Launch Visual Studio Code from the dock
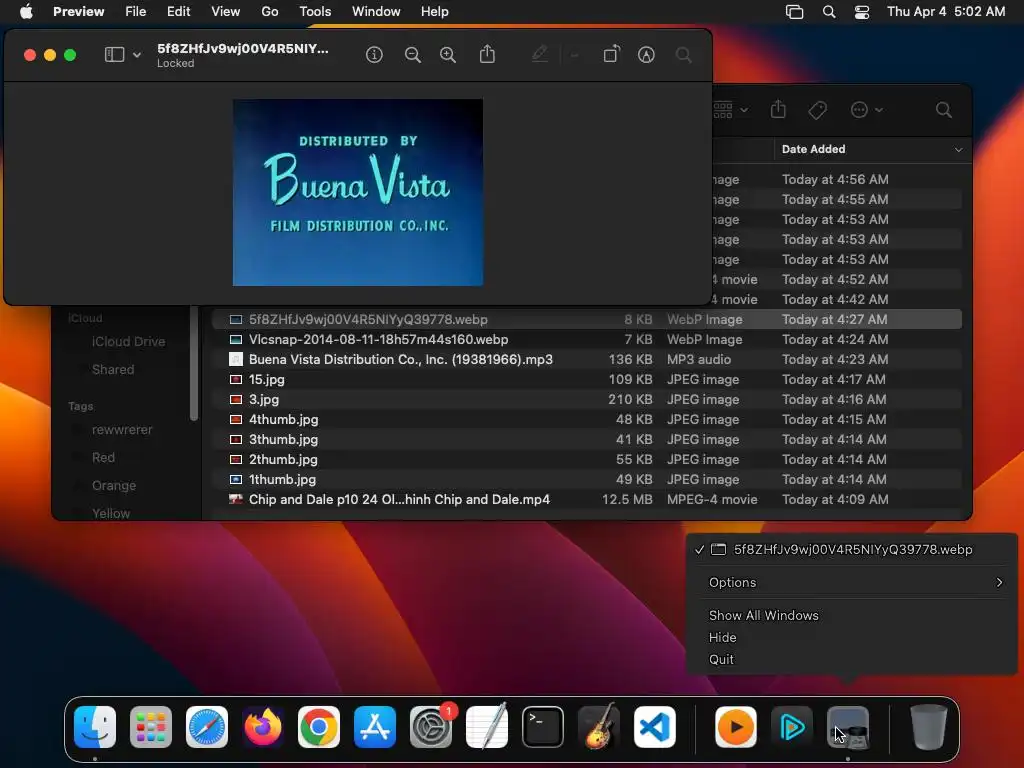 (654, 727)
